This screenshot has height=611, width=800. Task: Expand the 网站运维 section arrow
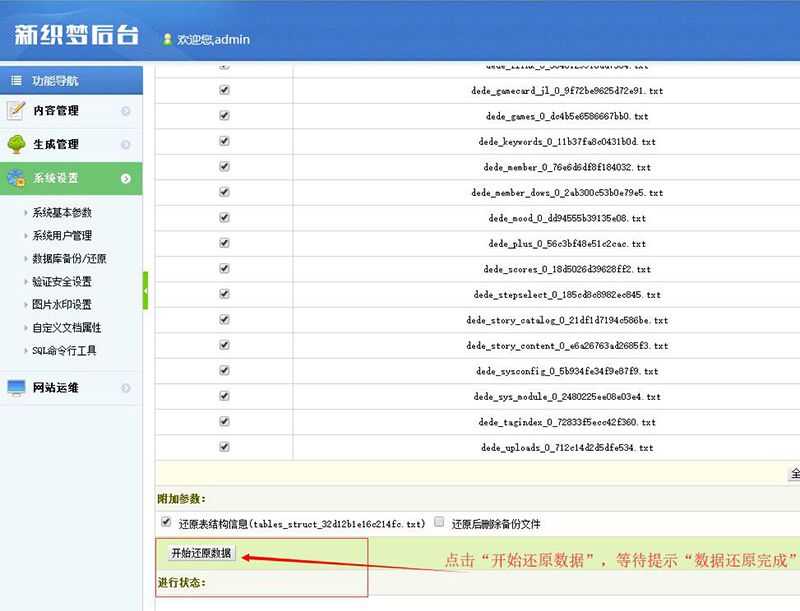126,388
